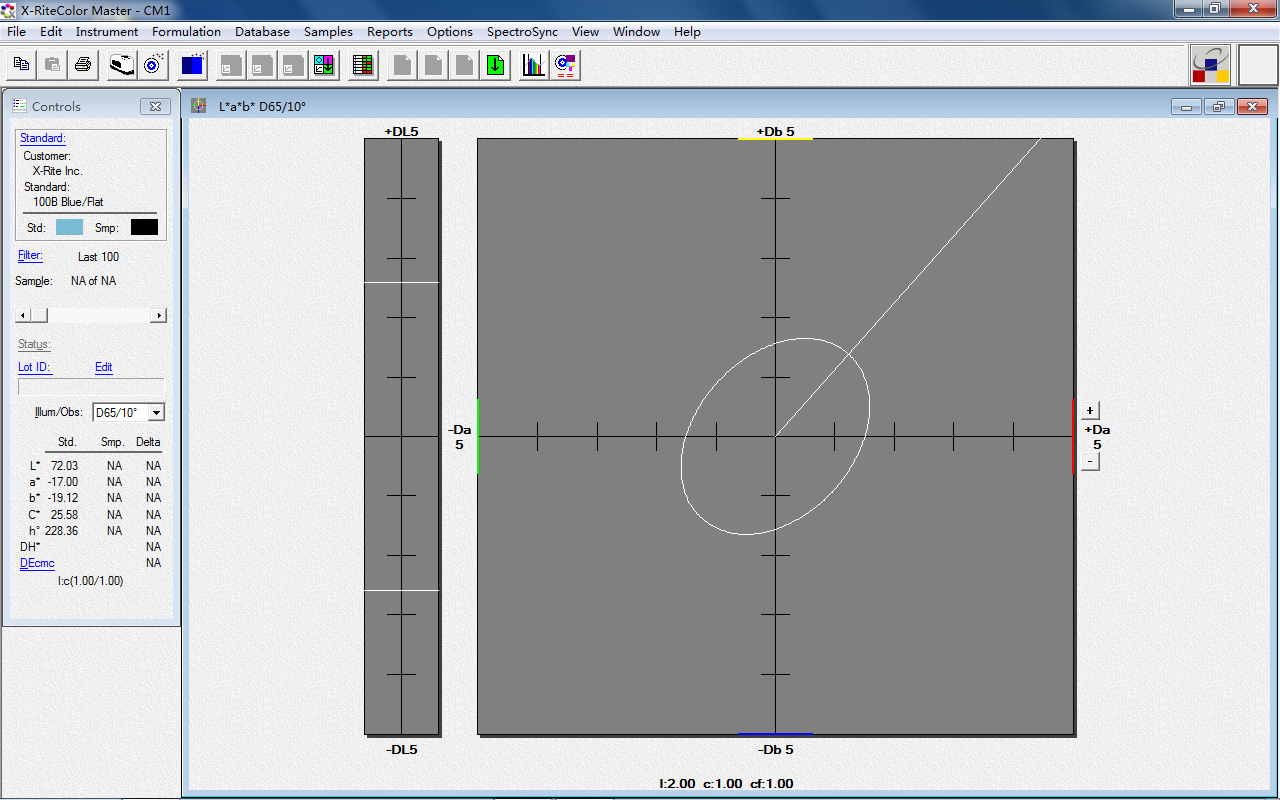Click the L*a*b* plot window icon
This screenshot has height=800, width=1280.
[199, 106]
